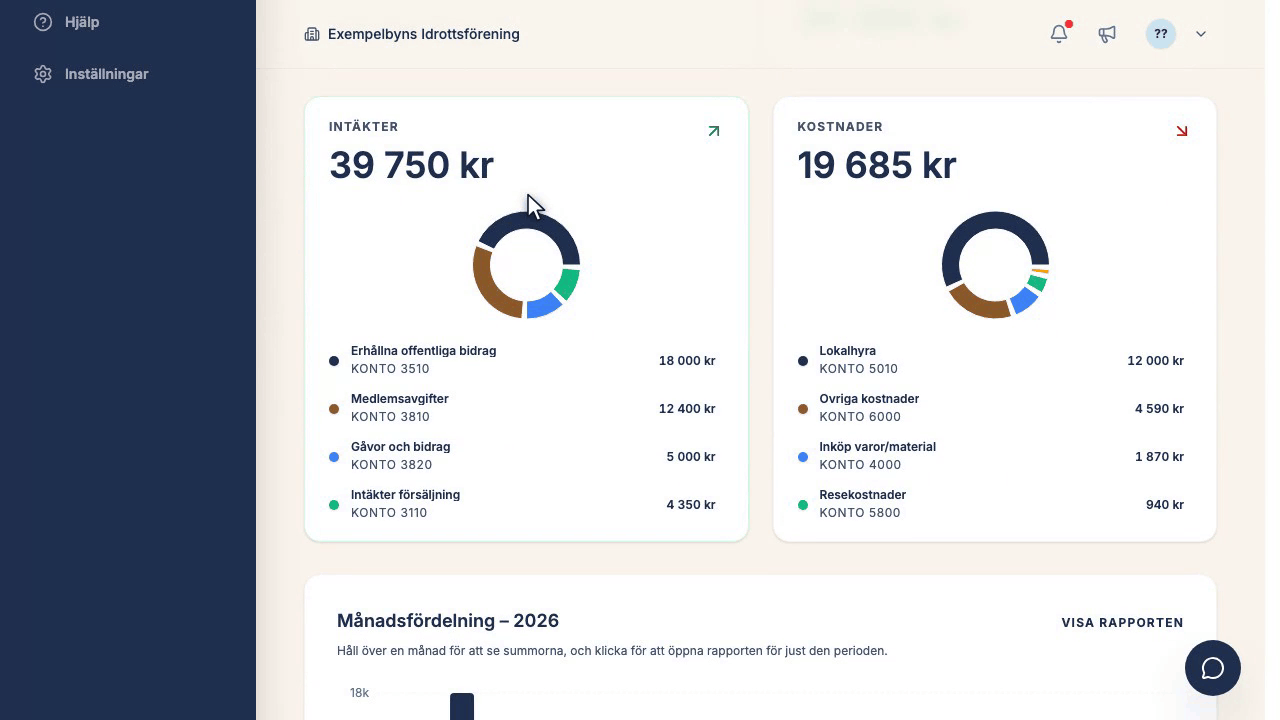The height and width of the screenshot is (720, 1280).
Task: Open Hjälp in the sidebar
Action: [82, 22]
